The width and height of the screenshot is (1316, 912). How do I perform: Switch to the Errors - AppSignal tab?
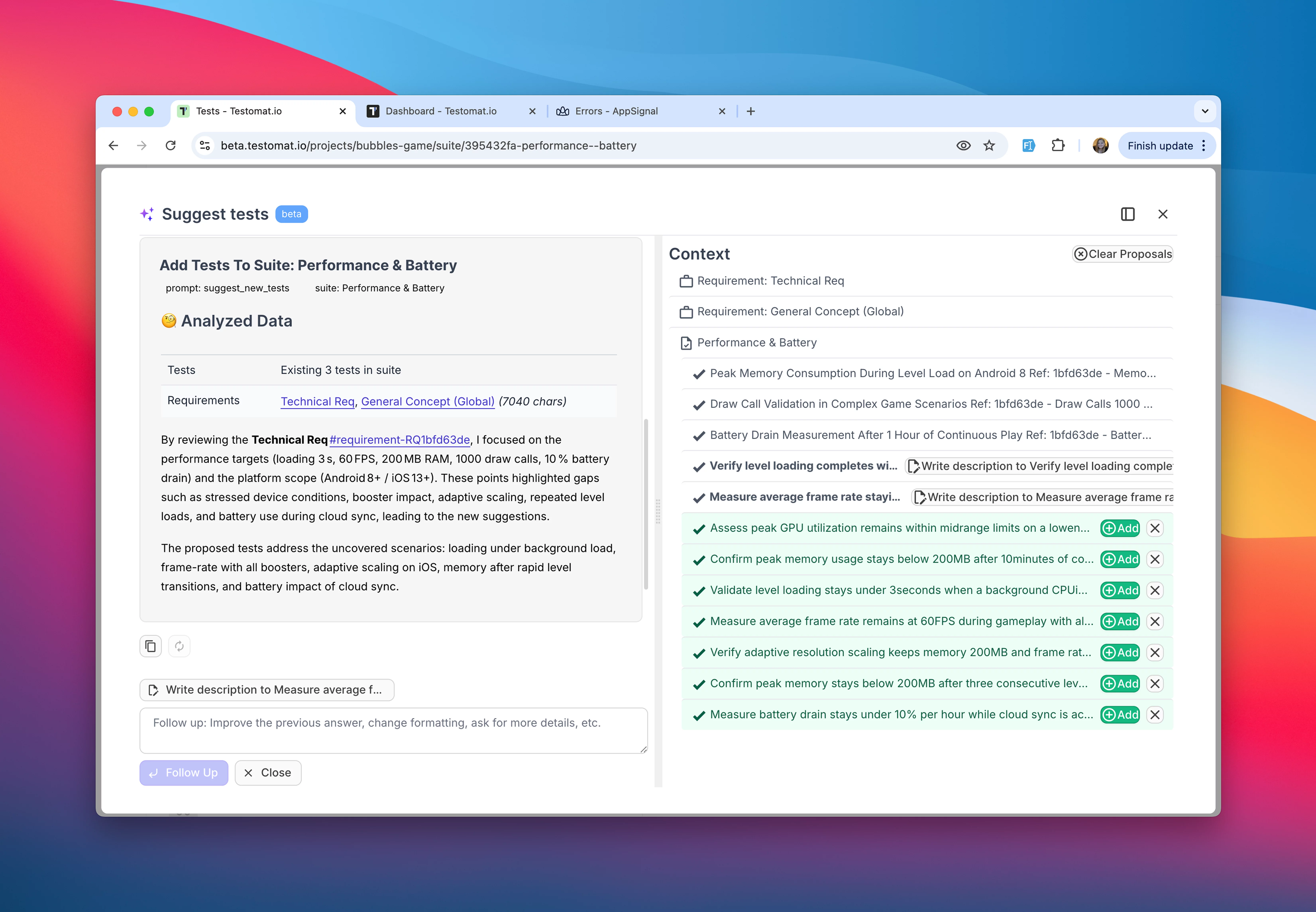click(x=616, y=111)
